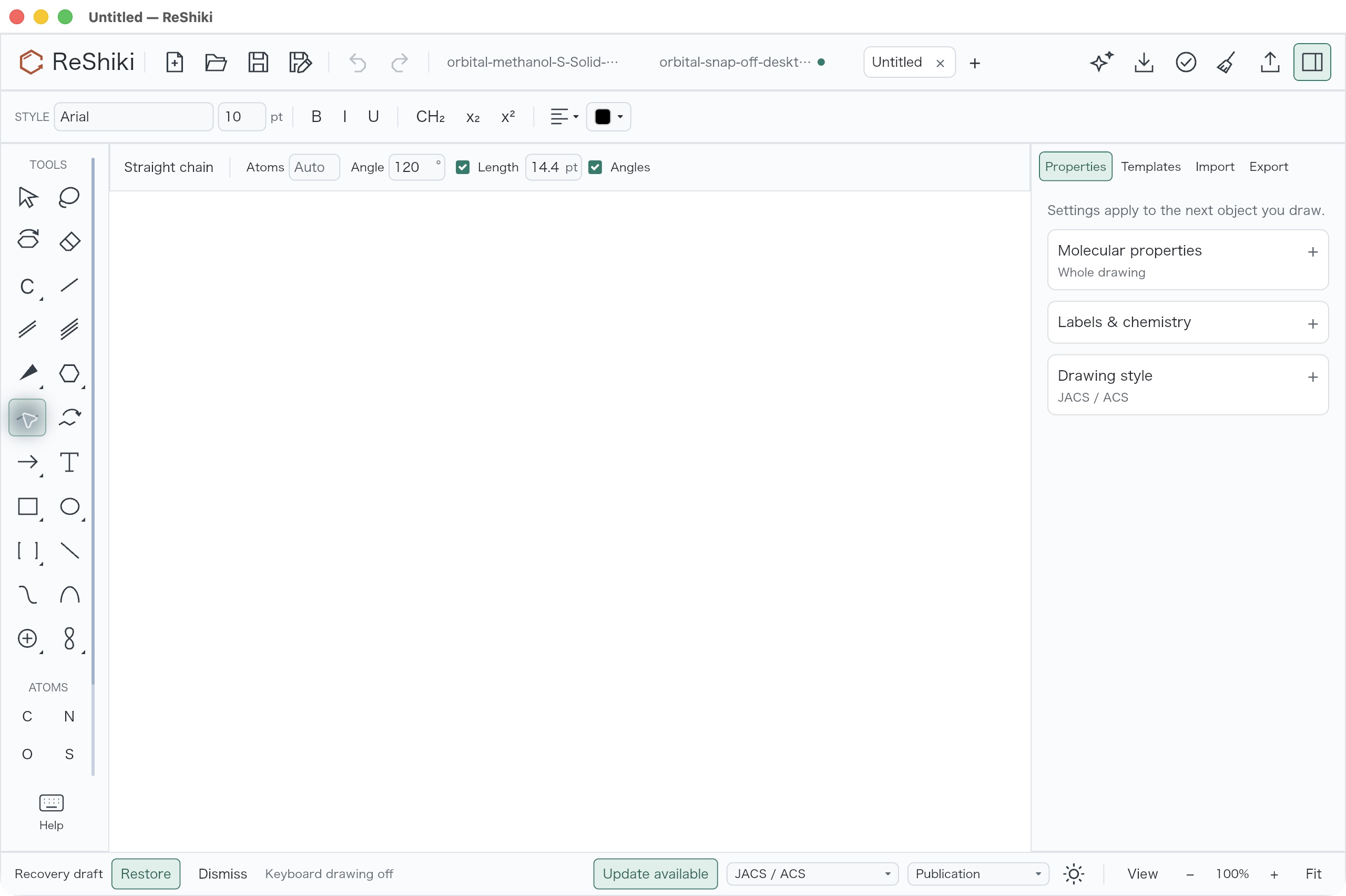Select the text T tool
The height and width of the screenshot is (896, 1346).
click(x=69, y=462)
